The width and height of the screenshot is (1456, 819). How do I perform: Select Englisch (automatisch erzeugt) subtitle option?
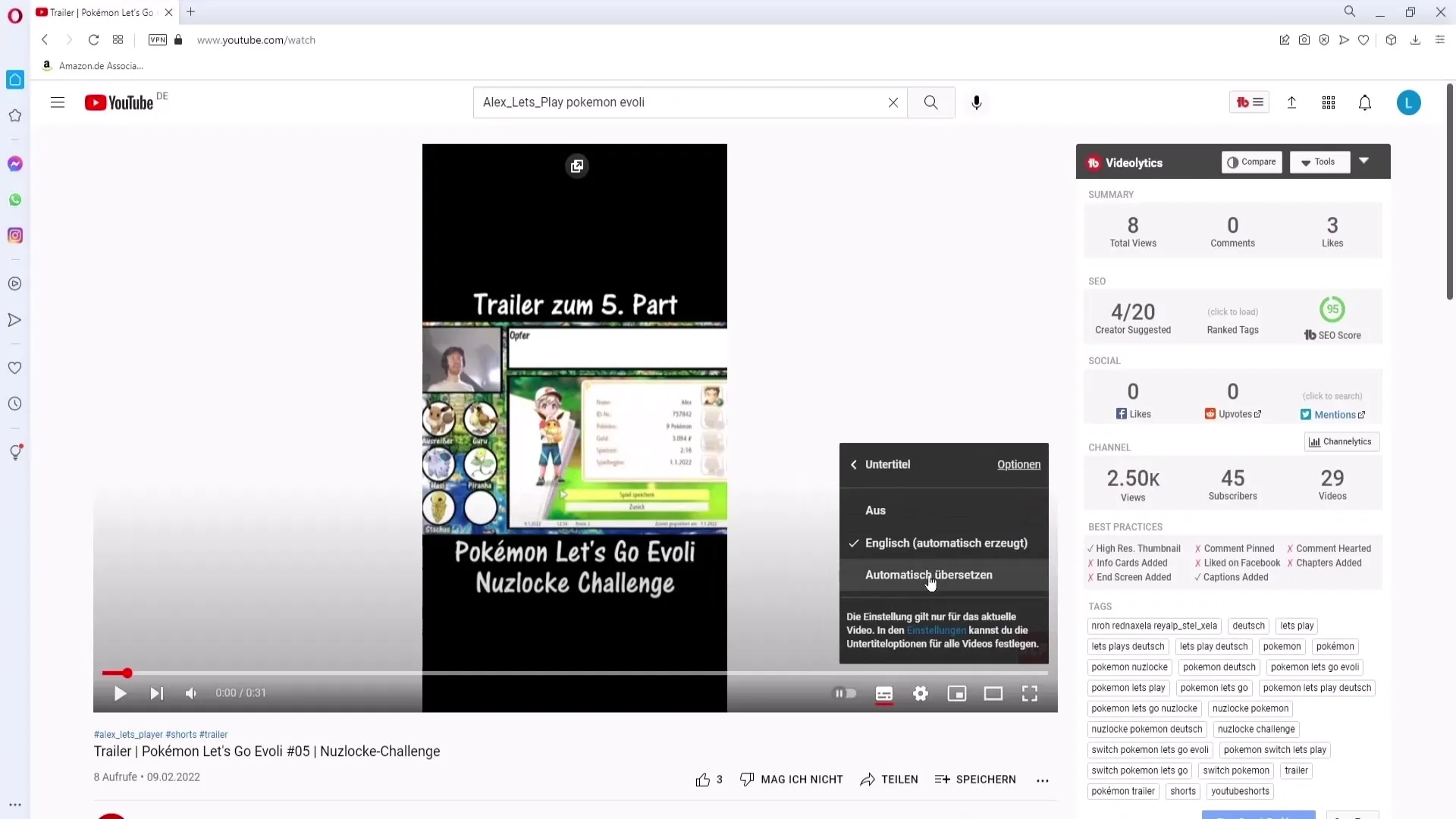point(945,542)
